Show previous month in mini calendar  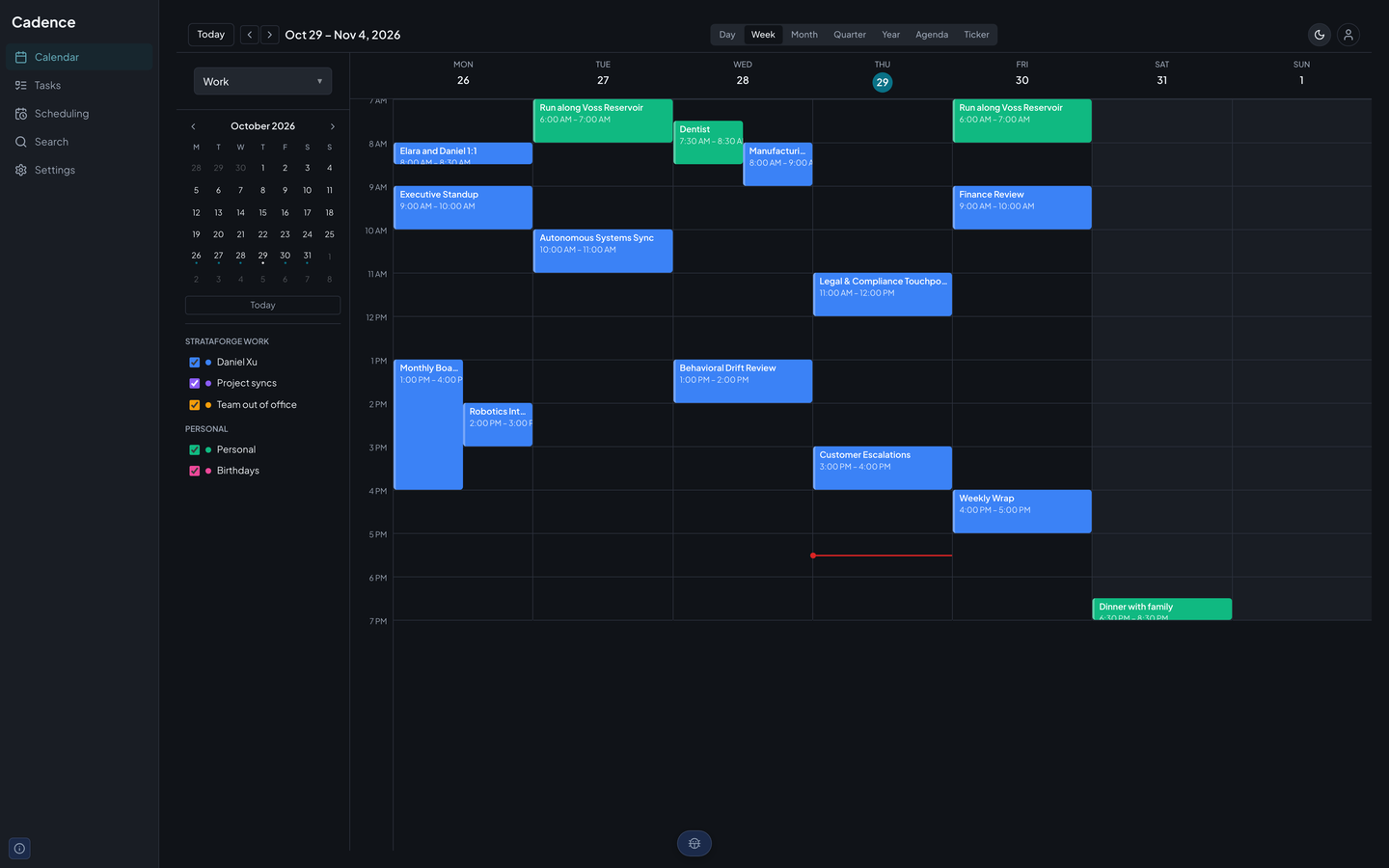[x=193, y=126]
